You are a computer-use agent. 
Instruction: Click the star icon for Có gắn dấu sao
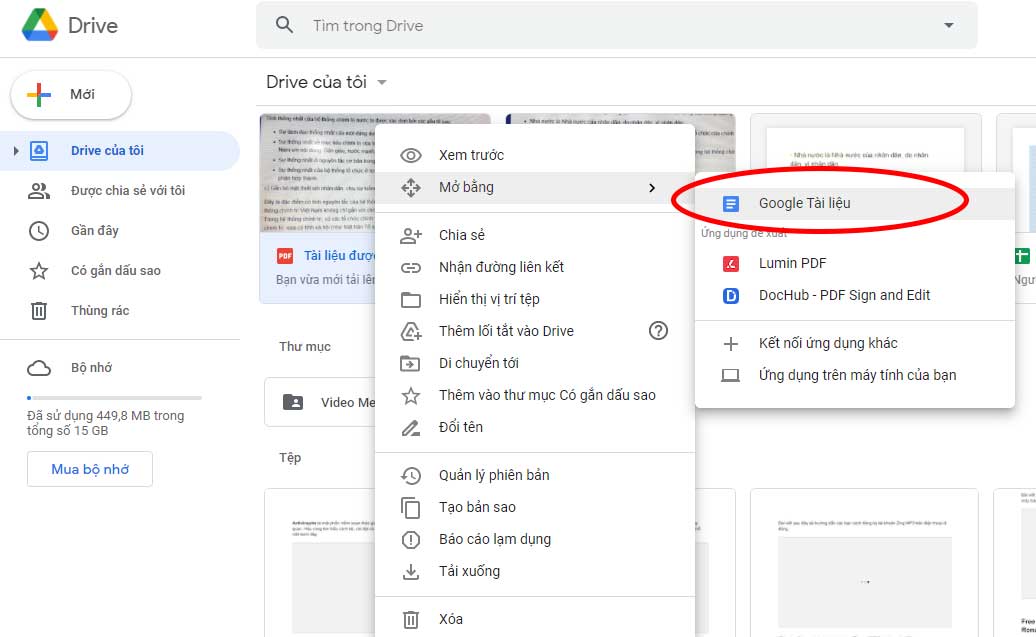tap(39, 271)
